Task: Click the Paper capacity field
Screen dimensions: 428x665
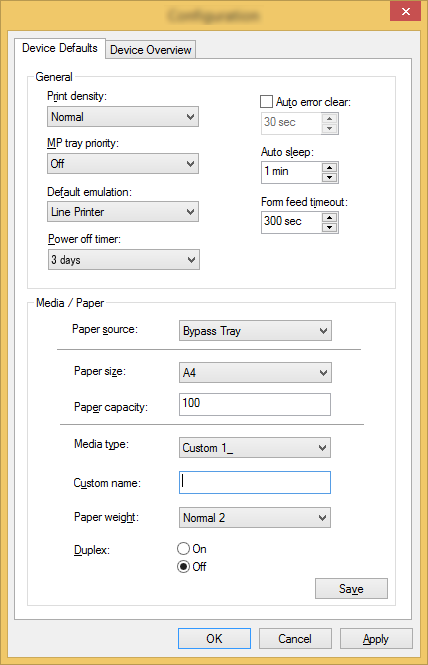Action: [x=255, y=405]
